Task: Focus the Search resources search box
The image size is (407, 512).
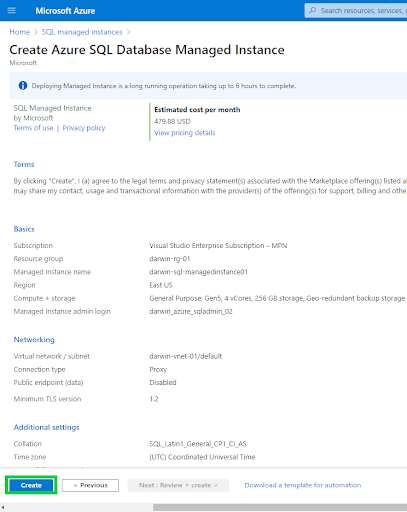Action: point(356,11)
